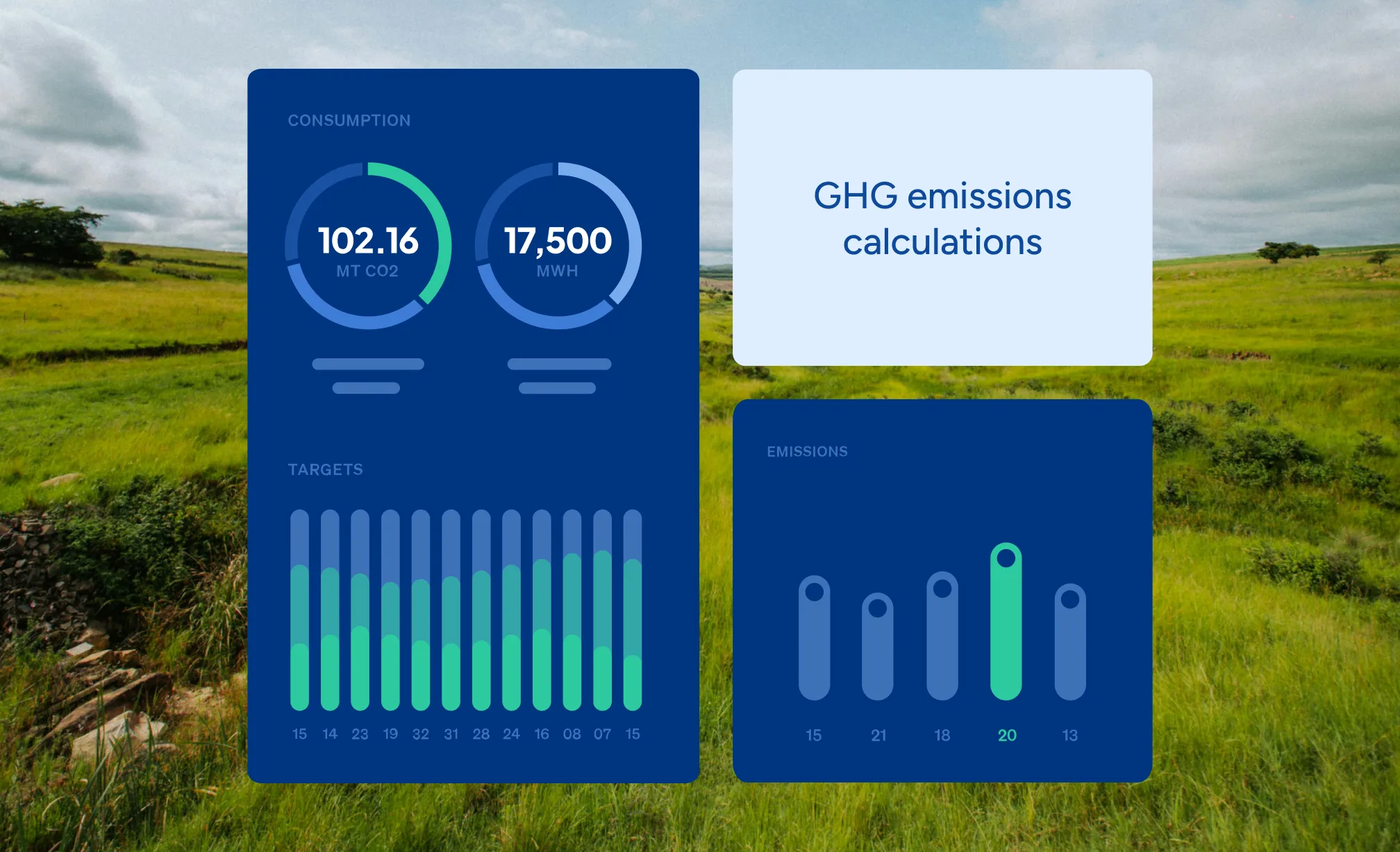
Task: Select the Emissions bar labeled 15
Action: coord(814,637)
